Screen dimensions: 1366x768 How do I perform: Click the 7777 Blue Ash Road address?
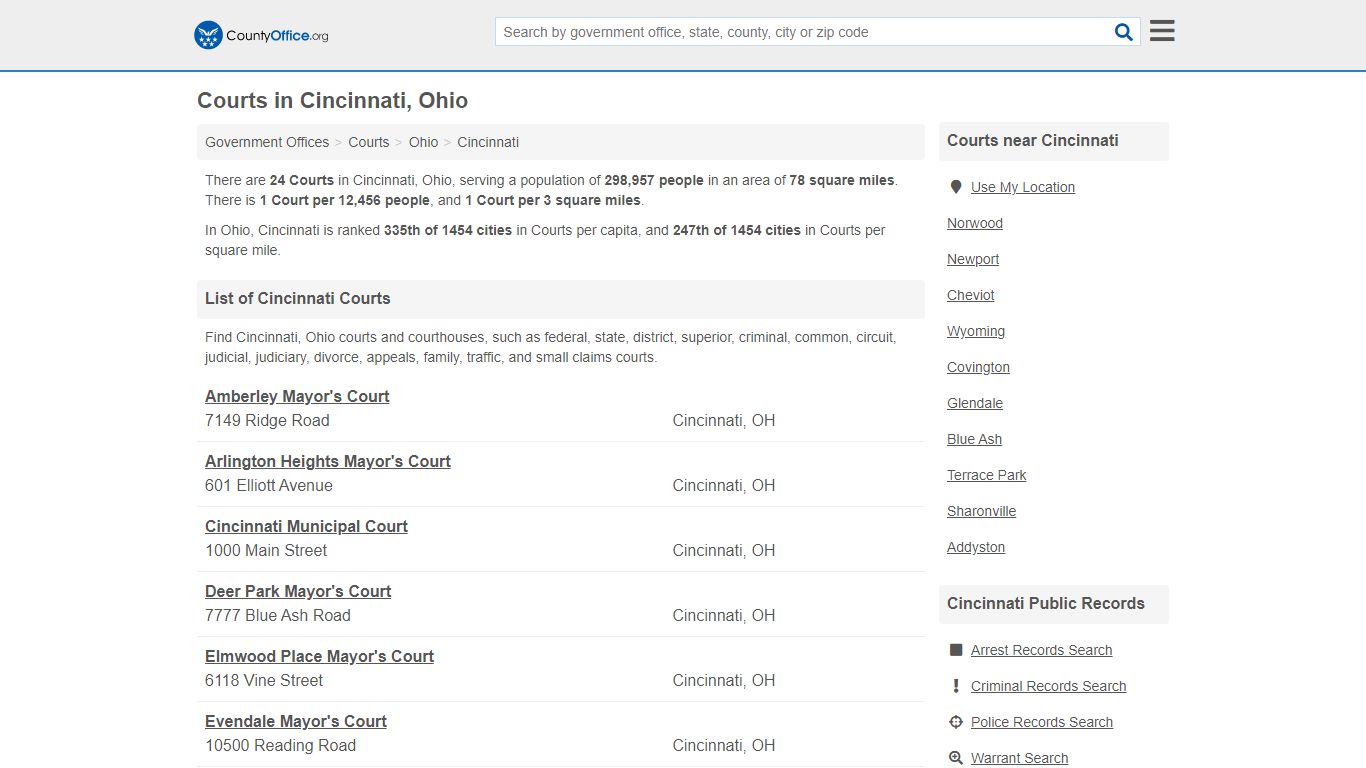[278, 616]
